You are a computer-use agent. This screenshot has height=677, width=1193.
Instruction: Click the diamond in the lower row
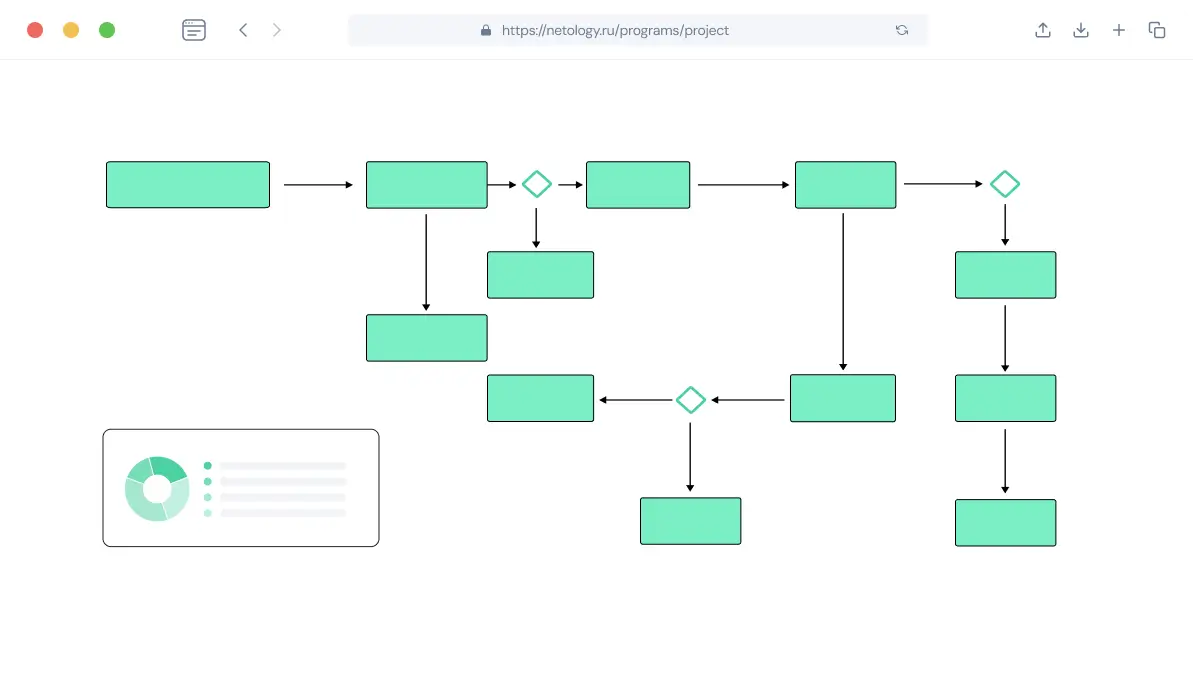[x=690, y=400]
